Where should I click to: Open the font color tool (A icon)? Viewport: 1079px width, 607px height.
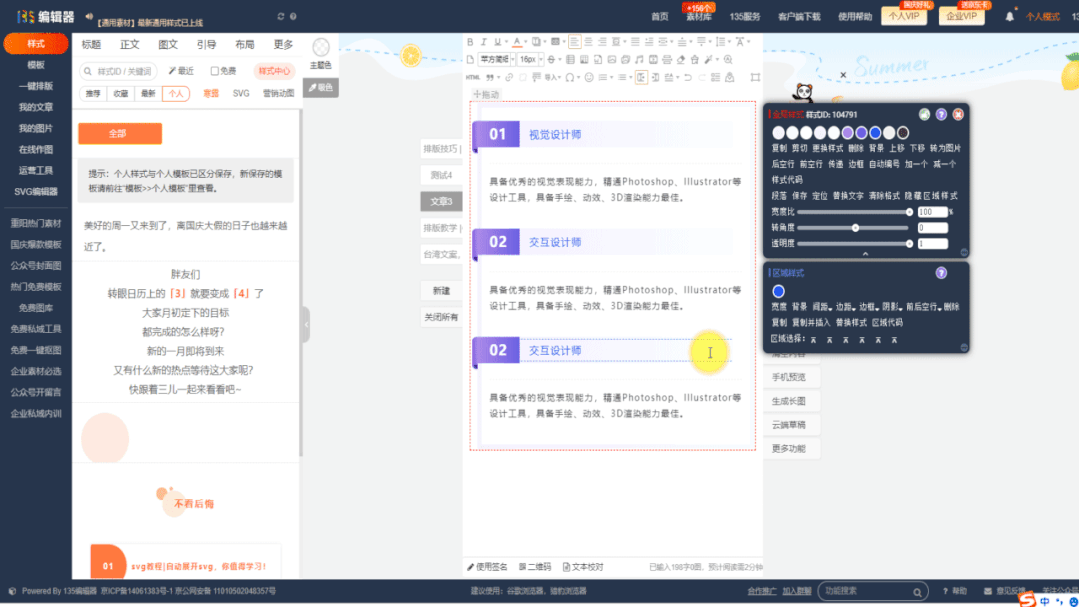[x=517, y=42]
